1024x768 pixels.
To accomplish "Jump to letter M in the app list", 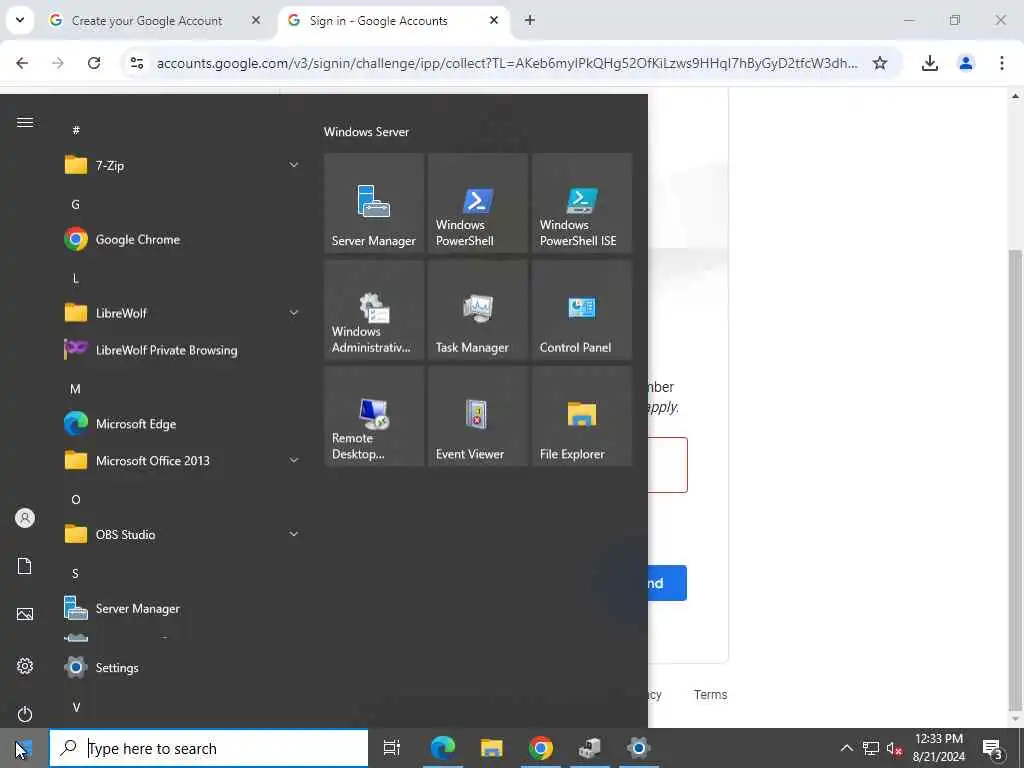I will click(76, 389).
